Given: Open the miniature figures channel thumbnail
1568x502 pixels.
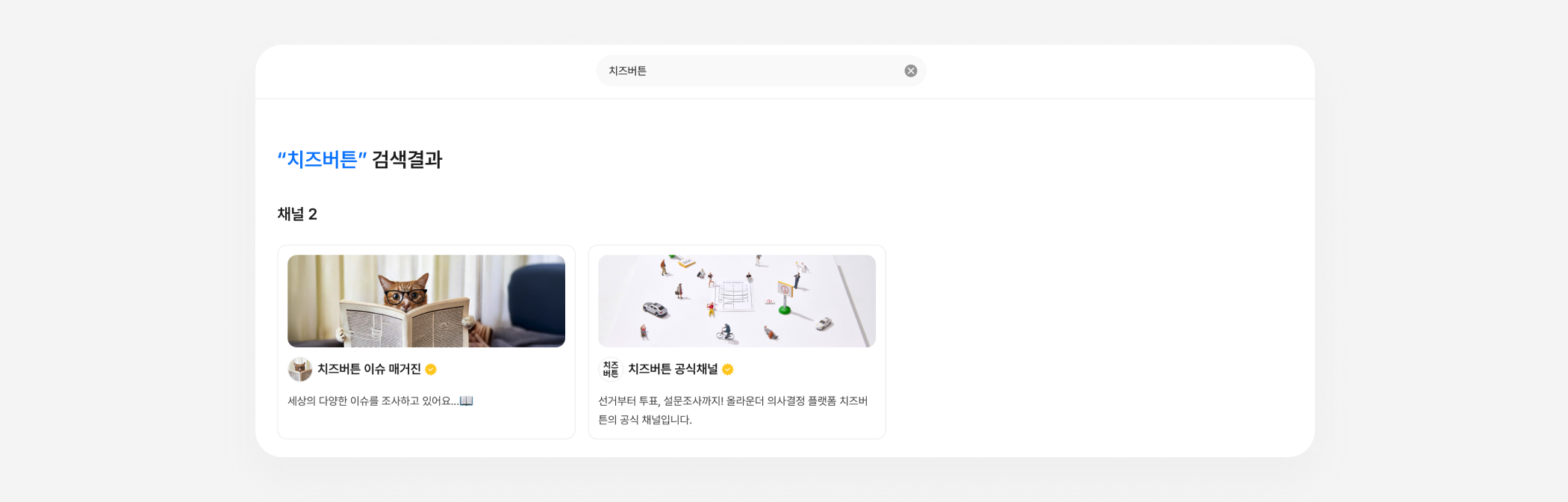Looking at the screenshot, I should (737, 301).
